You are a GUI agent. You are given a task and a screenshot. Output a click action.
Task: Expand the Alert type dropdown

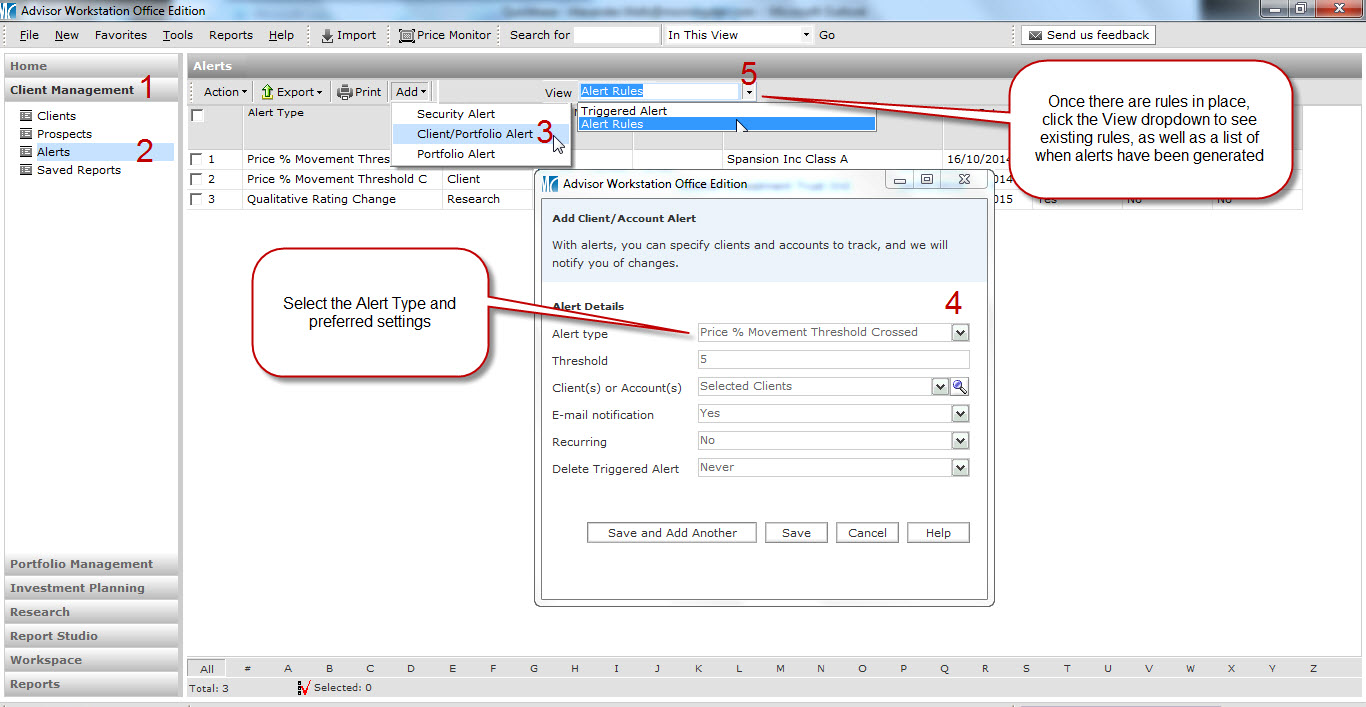point(960,333)
